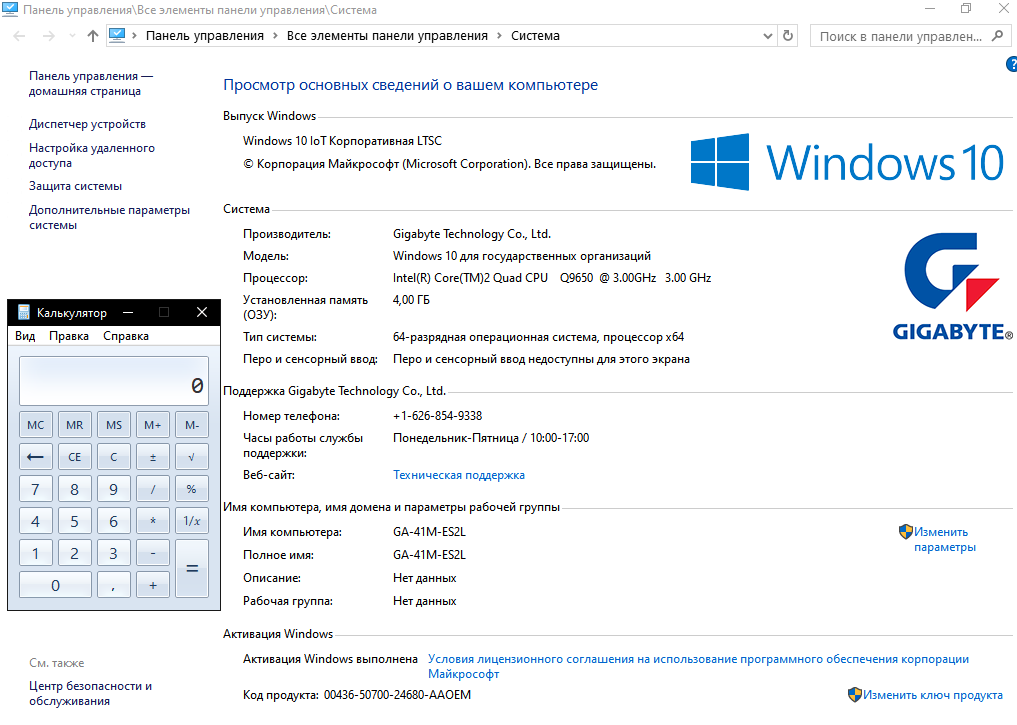
Task: Click the search magnifier icon
Action: click(998, 36)
